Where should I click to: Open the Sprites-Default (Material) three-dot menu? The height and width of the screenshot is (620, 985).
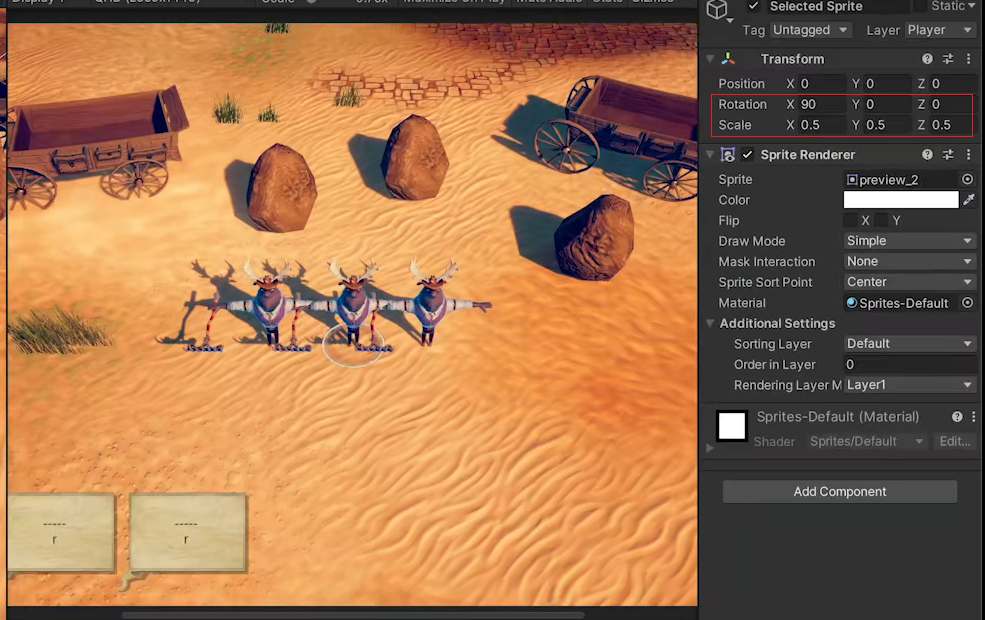click(x=974, y=416)
